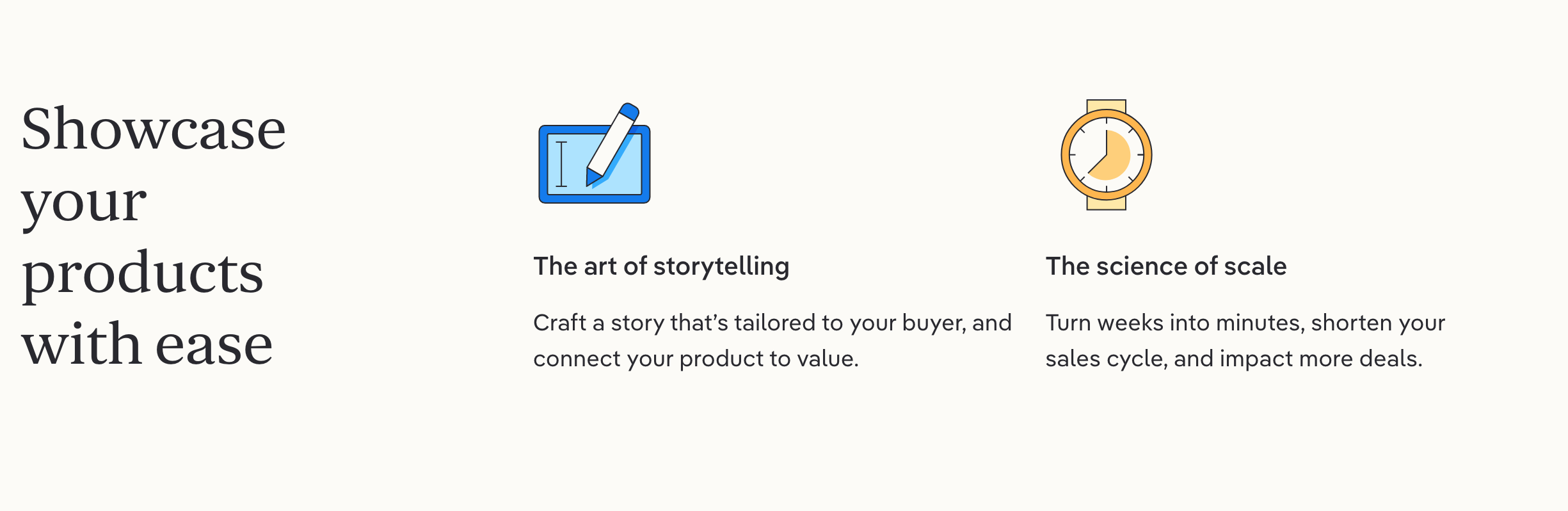Click the word "Showcase" in the headline
The width and height of the screenshot is (1568, 511).
[154, 129]
